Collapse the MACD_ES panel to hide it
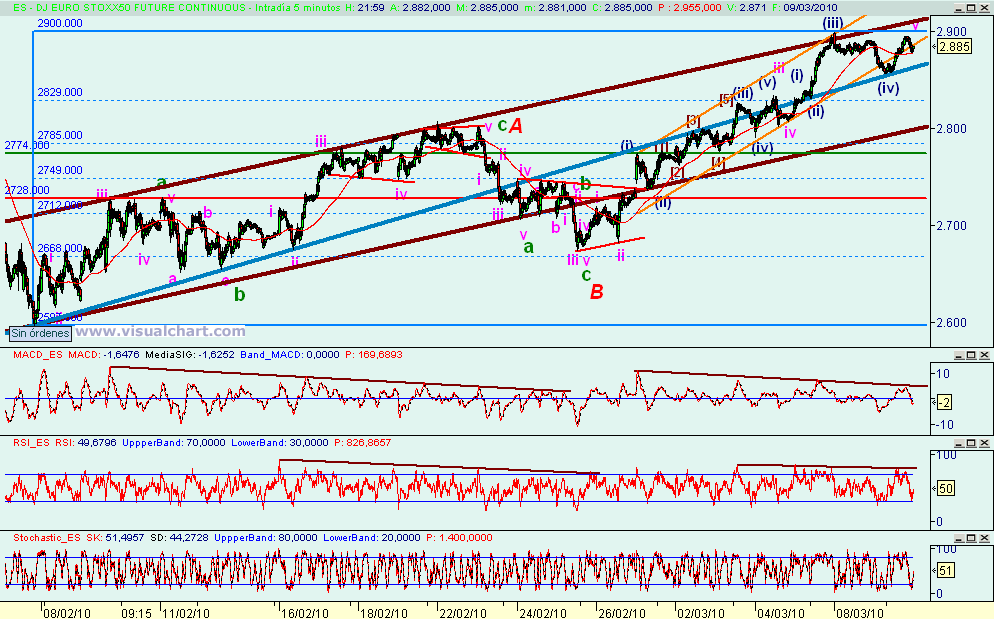Image resolution: width=994 pixels, height=619 pixels. 959,356
